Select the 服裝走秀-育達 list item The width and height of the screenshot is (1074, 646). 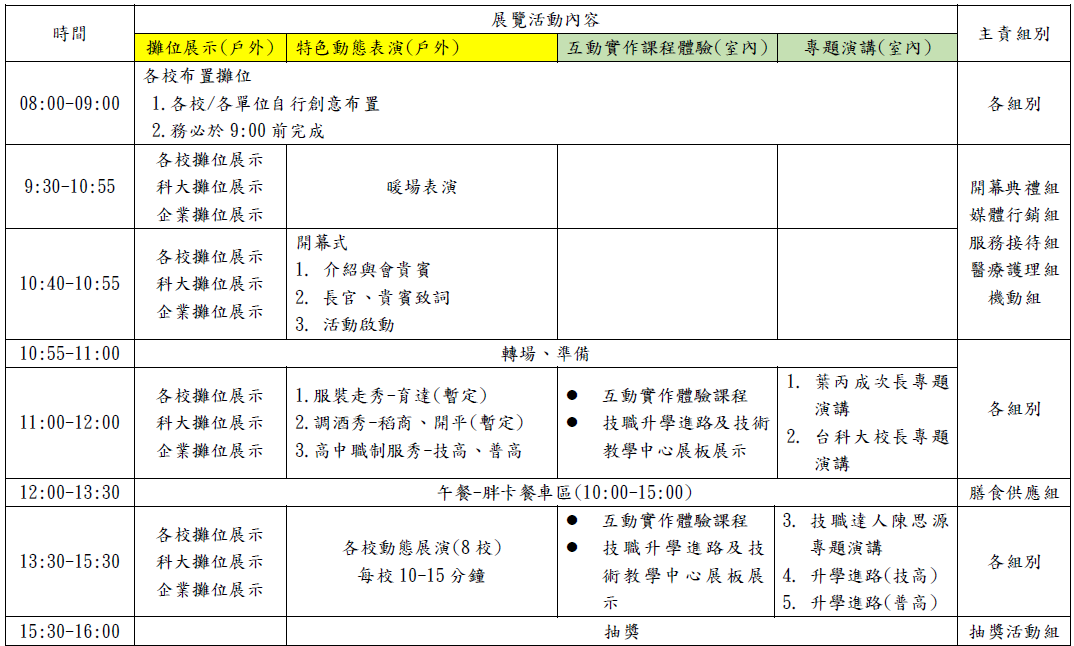[391, 396]
